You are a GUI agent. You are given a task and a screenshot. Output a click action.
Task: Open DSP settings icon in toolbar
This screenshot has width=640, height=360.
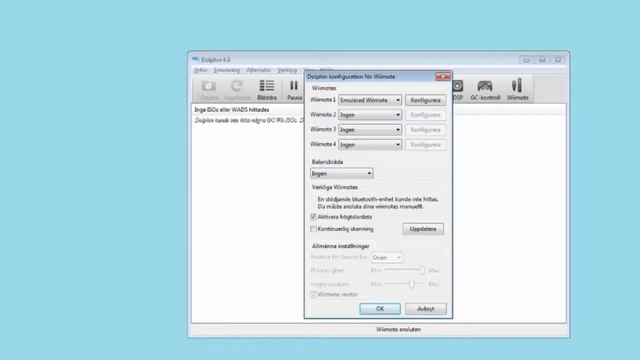[x=458, y=90]
